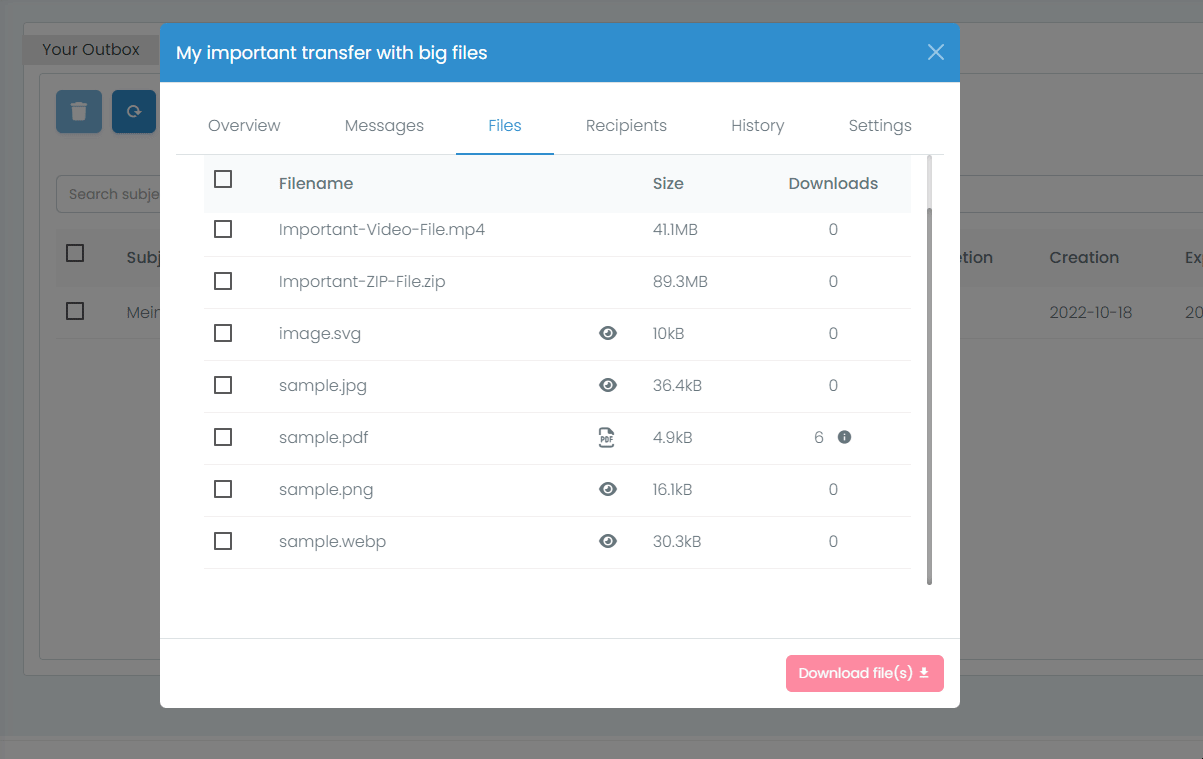1203x759 pixels.
Task: Open the sample.jpg preview
Action: [607, 385]
